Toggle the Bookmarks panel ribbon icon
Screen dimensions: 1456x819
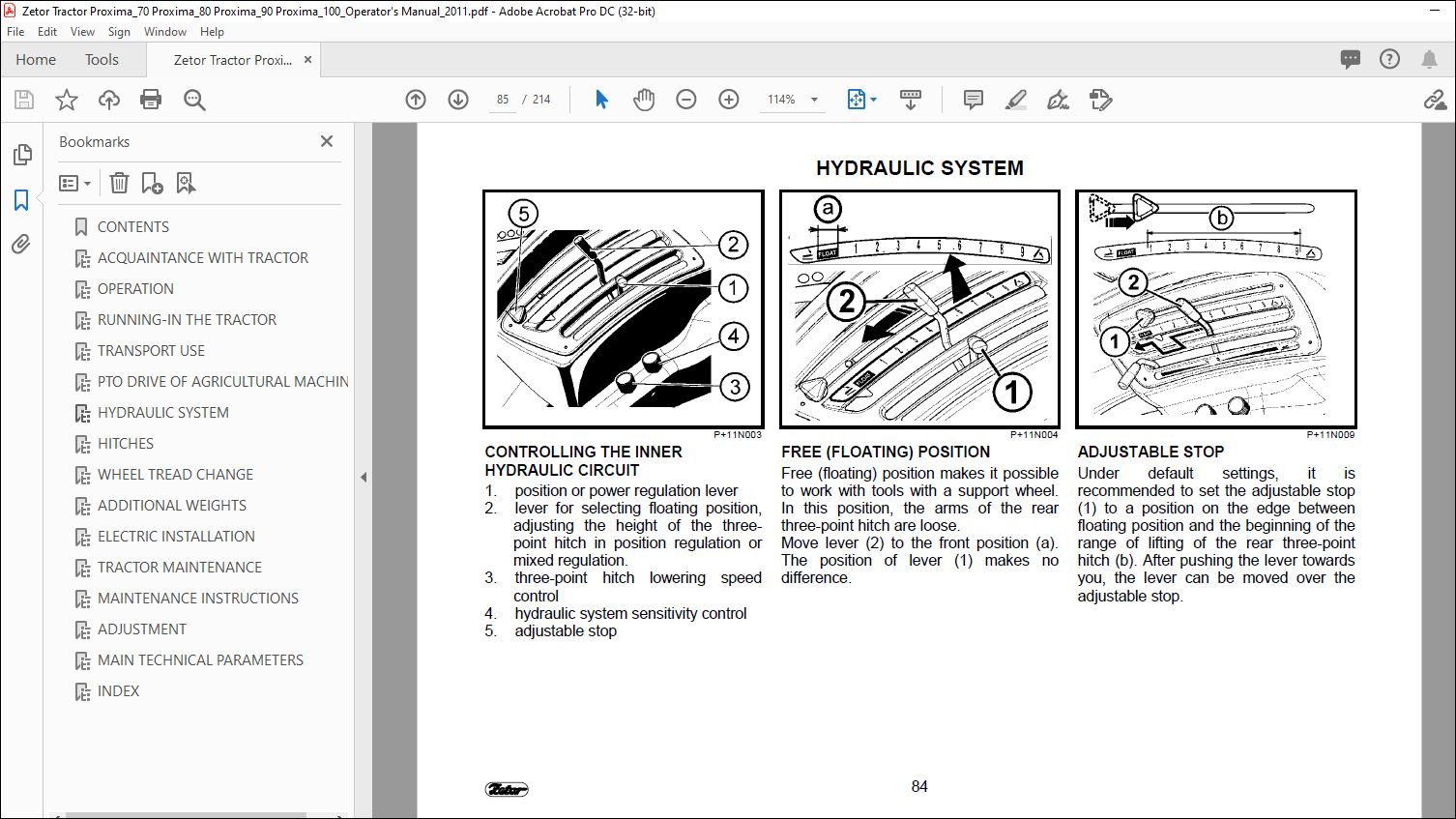(x=22, y=200)
